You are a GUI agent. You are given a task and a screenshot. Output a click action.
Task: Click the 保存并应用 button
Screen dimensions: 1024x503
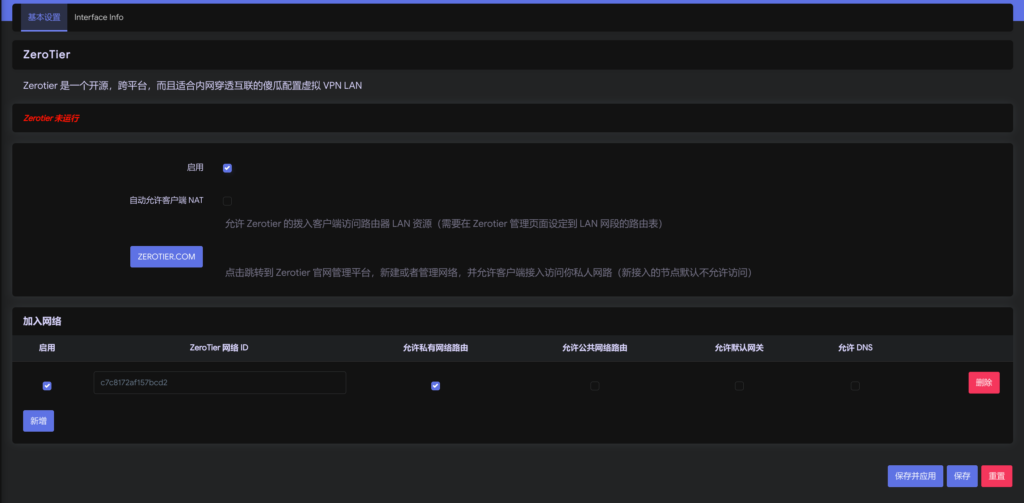pos(916,476)
